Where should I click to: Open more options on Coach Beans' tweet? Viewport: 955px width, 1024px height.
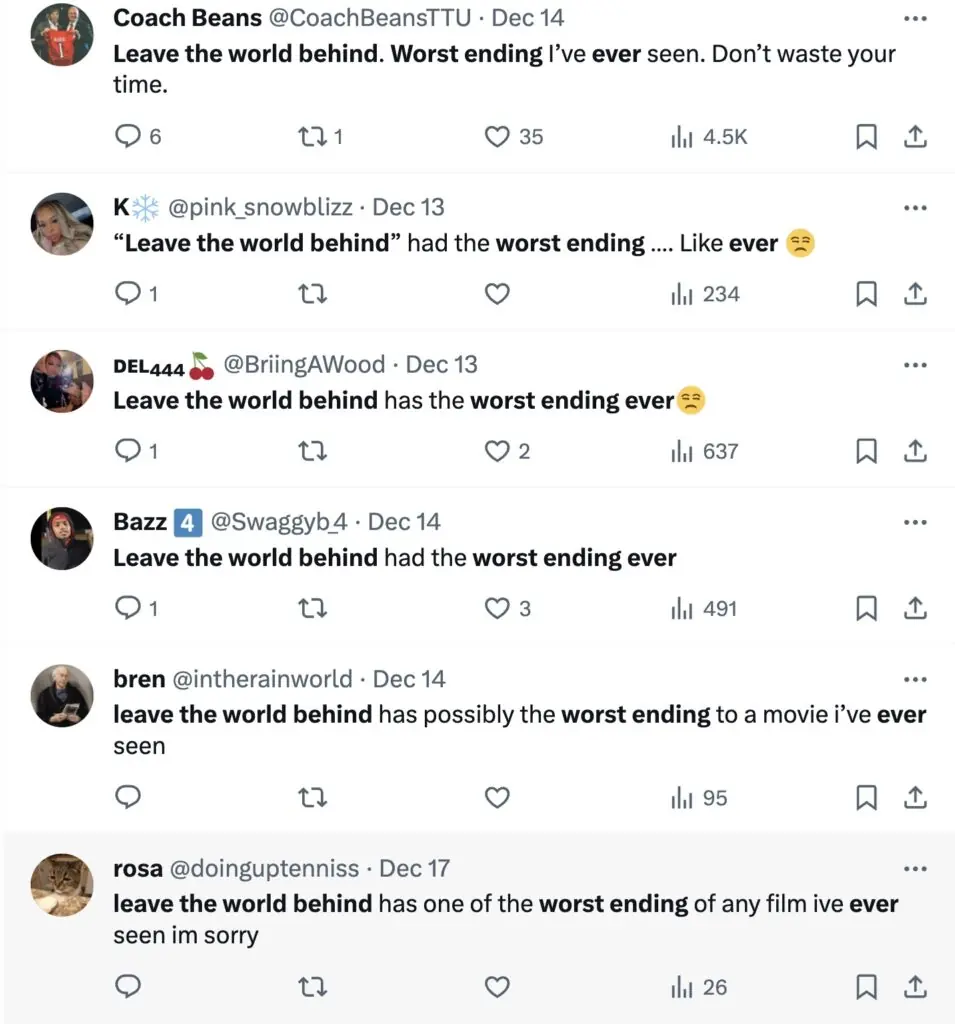[x=914, y=19]
